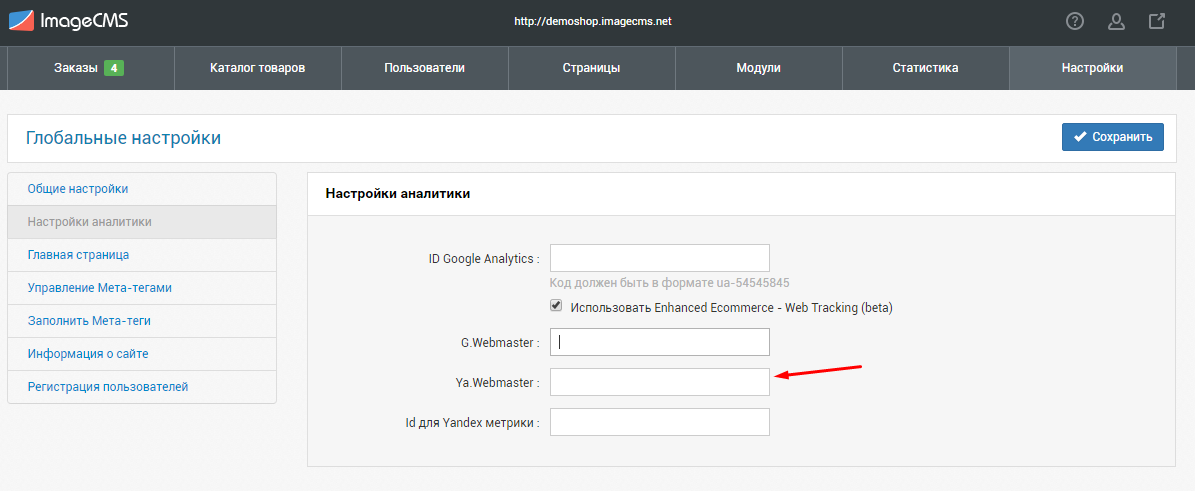Open the Модули menu
Screen dimensions: 1195x491
coord(758,68)
